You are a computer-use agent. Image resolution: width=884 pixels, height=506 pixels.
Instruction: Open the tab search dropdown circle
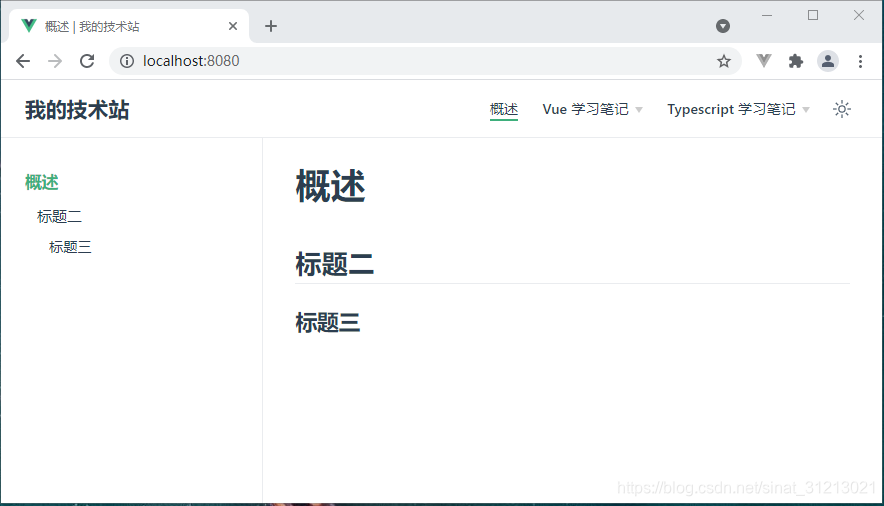click(723, 26)
